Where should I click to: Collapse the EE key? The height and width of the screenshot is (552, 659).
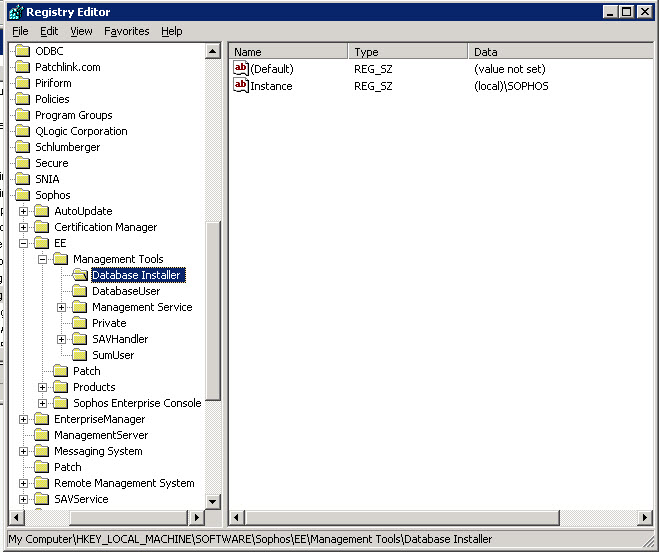(24, 243)
